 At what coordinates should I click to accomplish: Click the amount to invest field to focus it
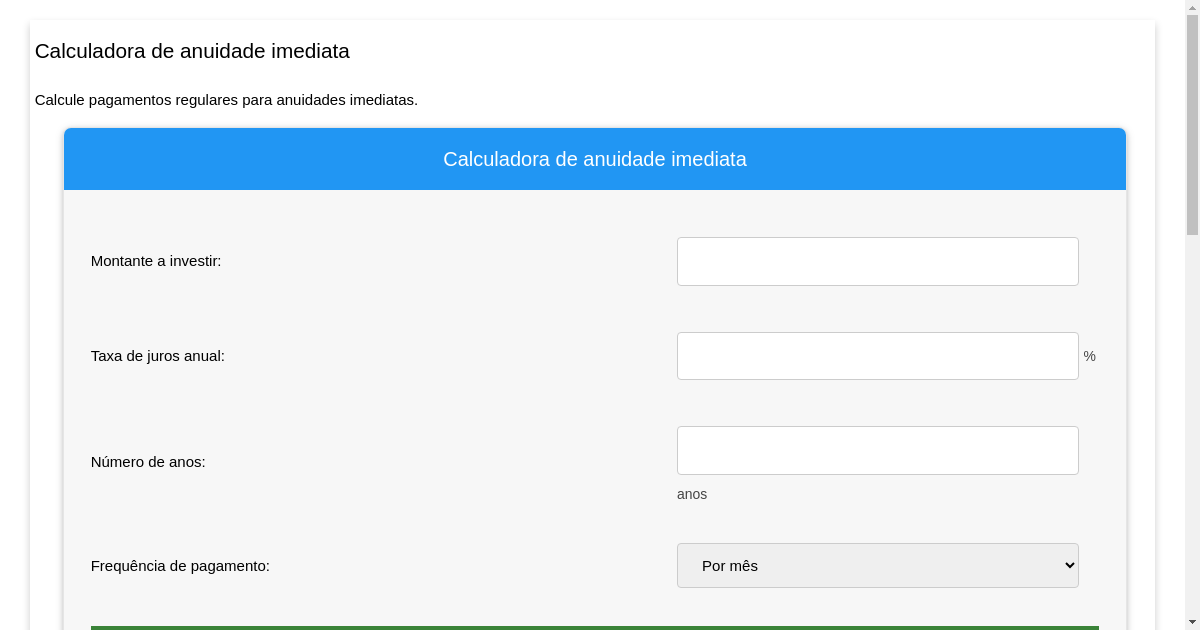coord(878,261)
